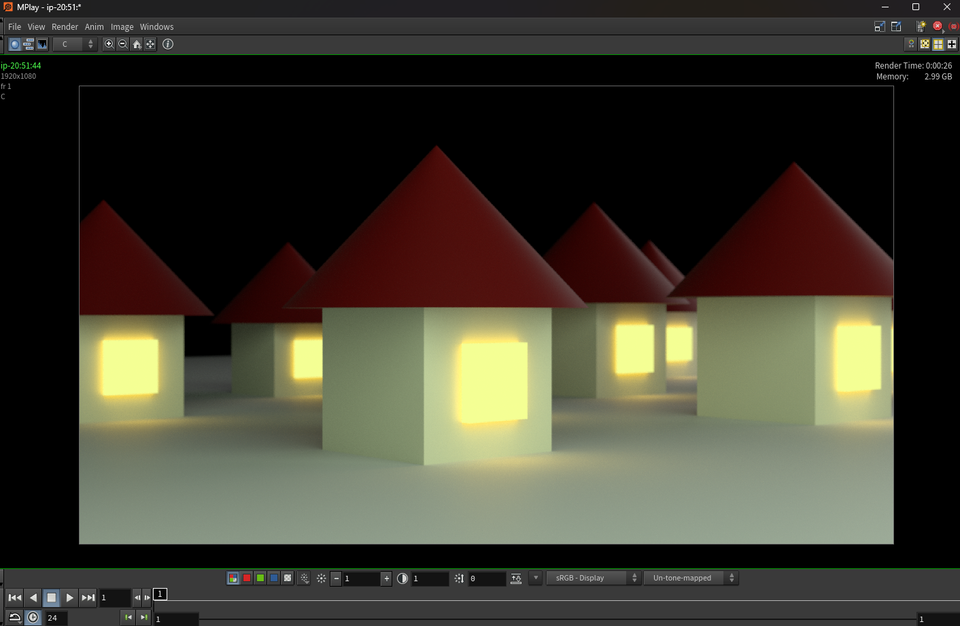Click the fit image to window icon

(150, 44)
